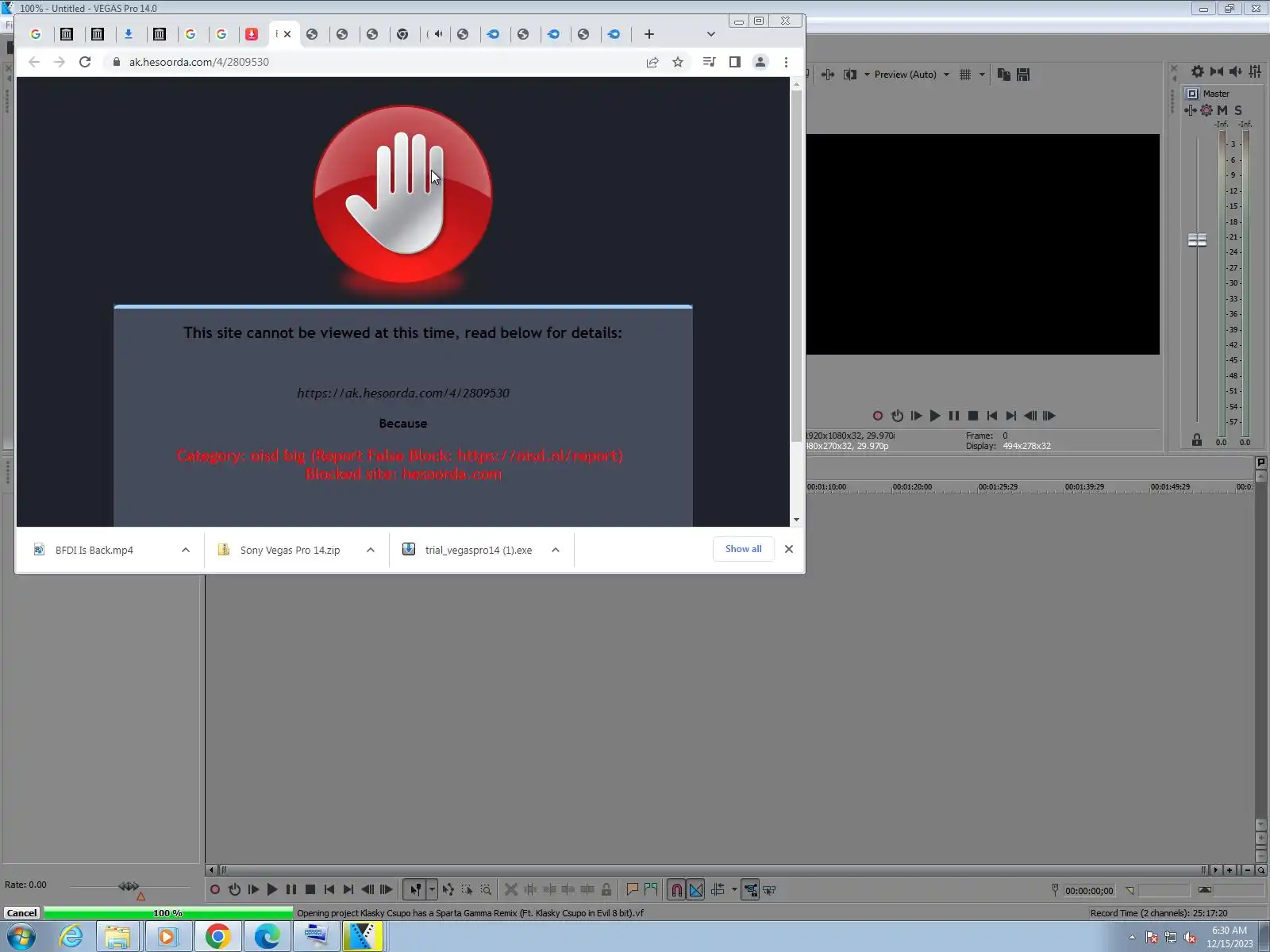
Task: Open the preview overlays grid dropdown arrow
Action: tap(982, 75)
